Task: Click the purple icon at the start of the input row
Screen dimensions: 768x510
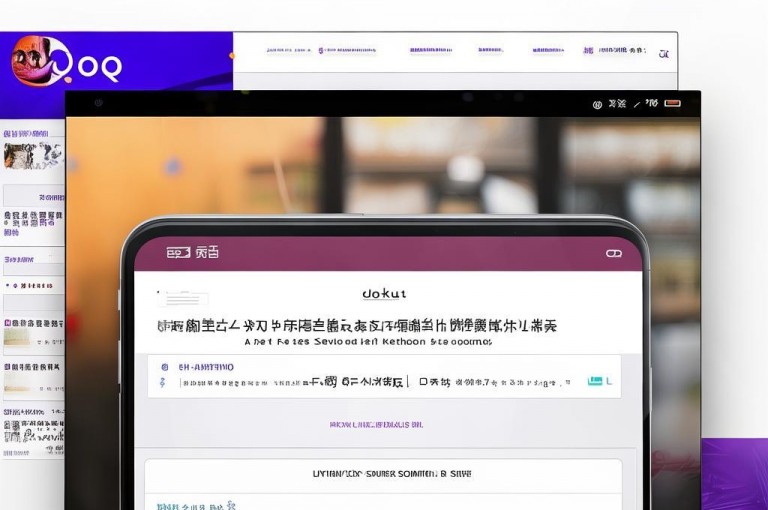Action: click(163, 383)
